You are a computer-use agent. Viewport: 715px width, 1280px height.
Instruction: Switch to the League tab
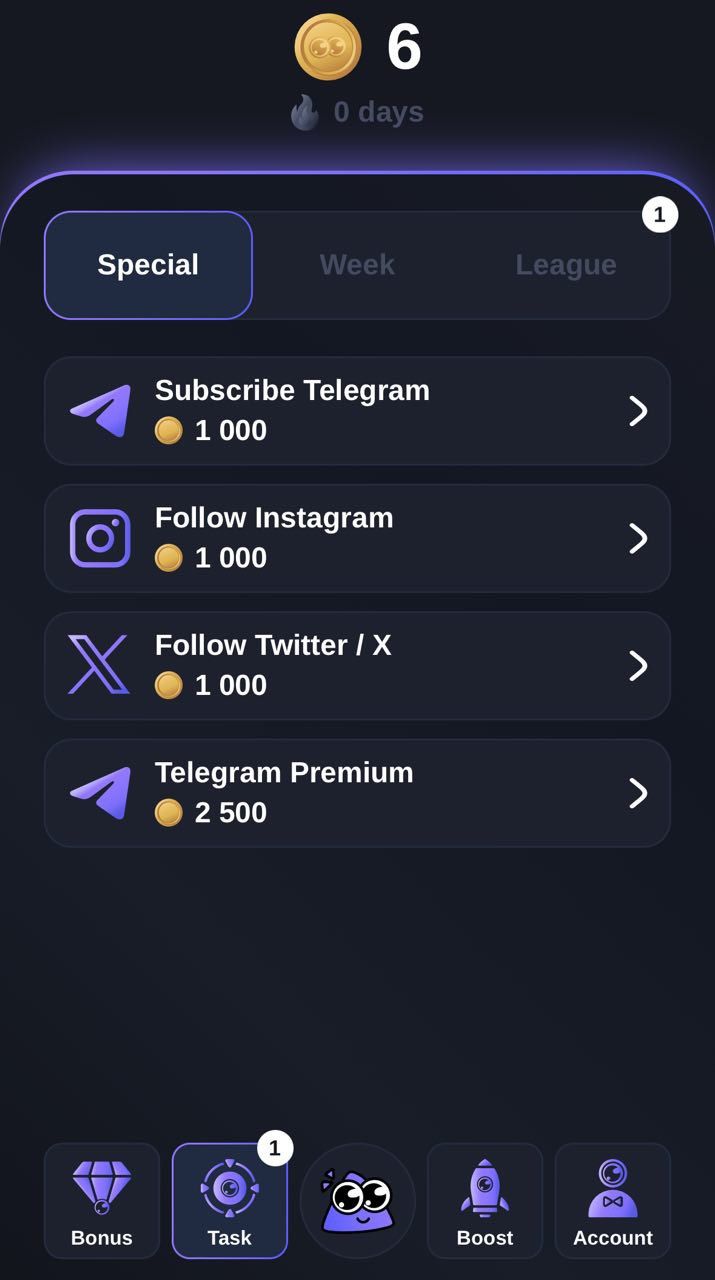[x=566, y=264]
